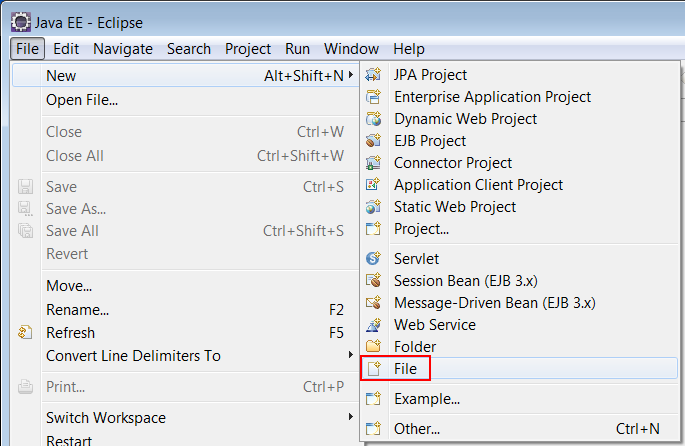Click the Dynamic Web Project globe icon

374,119
